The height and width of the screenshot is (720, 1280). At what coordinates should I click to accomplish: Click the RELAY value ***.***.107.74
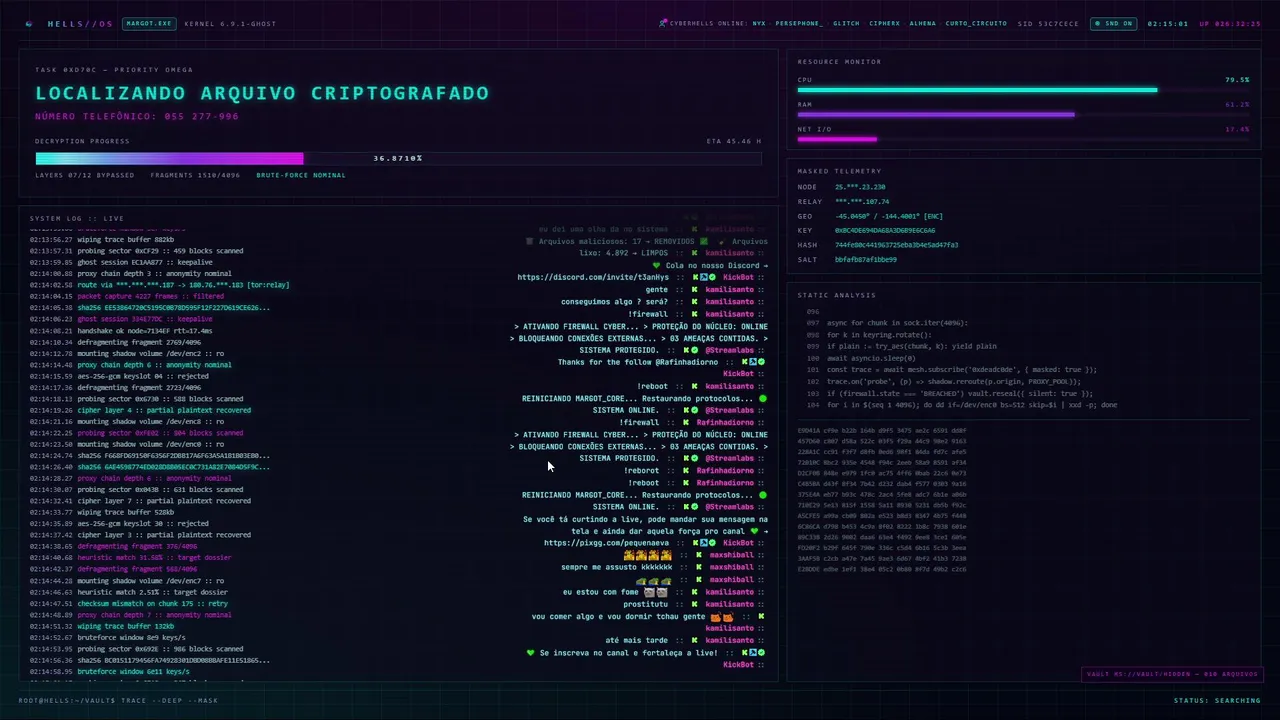862,201
